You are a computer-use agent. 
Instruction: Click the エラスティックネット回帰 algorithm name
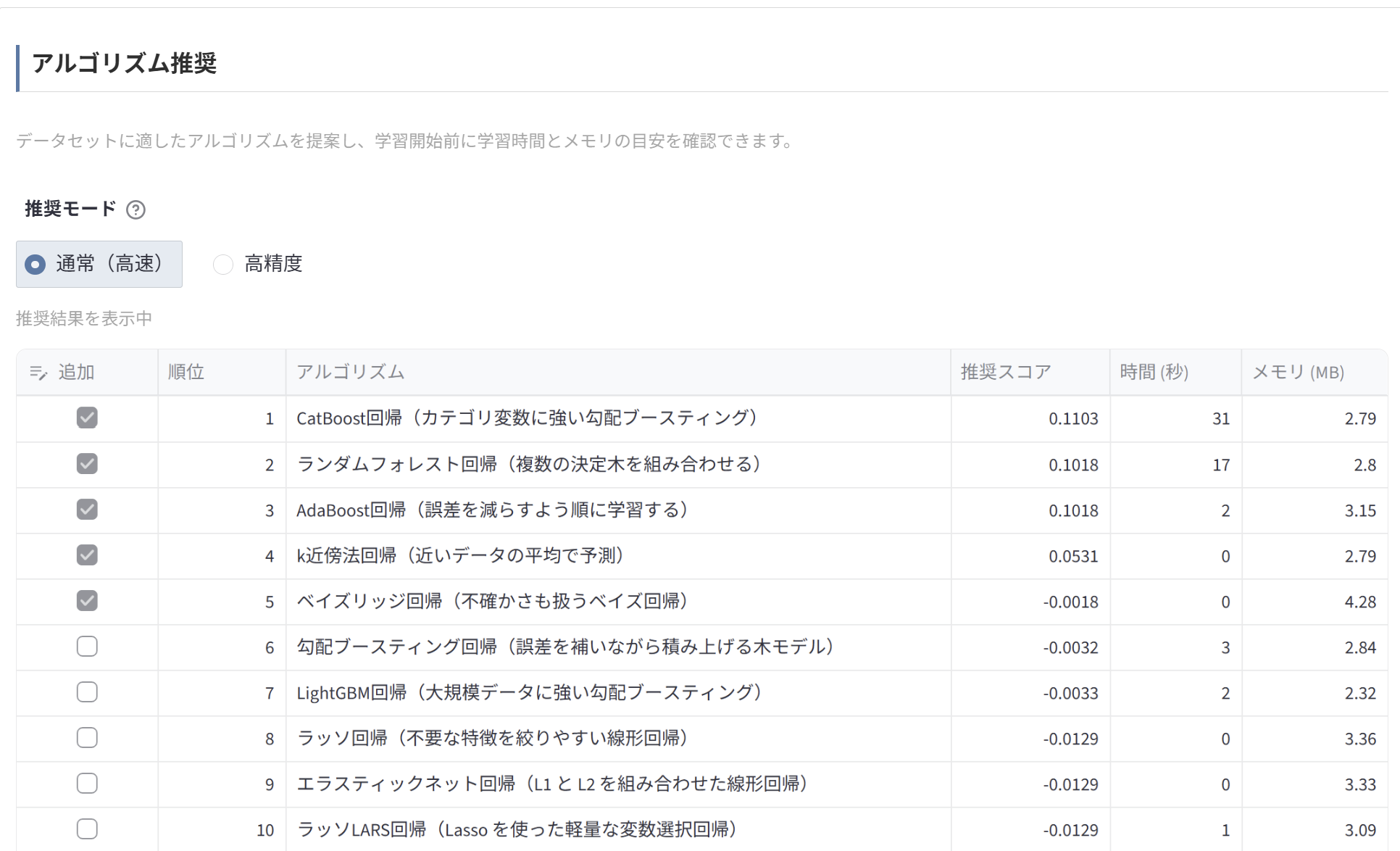(553, 784)
